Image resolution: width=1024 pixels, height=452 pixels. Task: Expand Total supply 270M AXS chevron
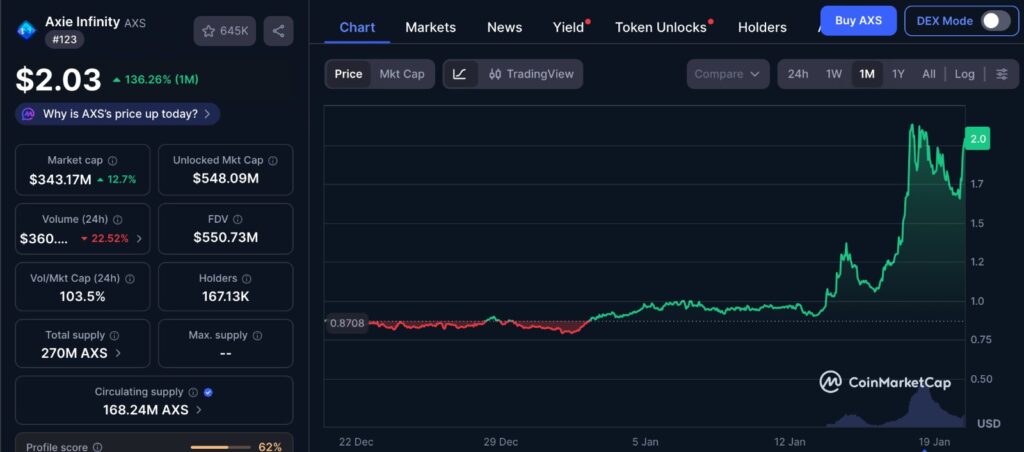(x=118, y=353)
